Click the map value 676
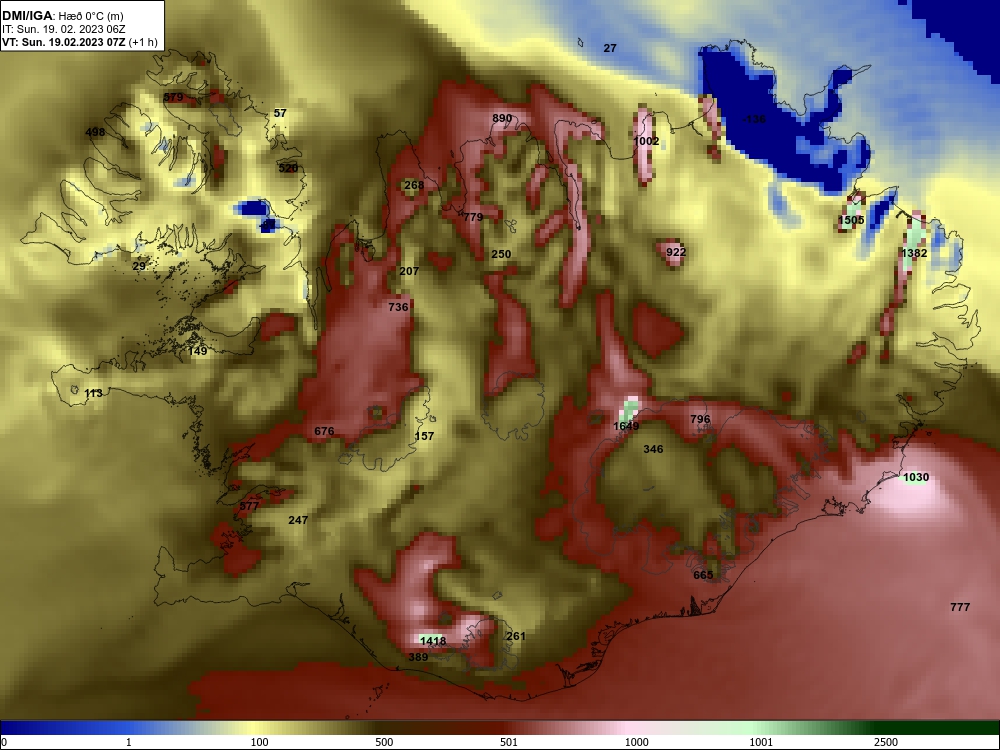Viewport: 1000px width, 750px height. [x=324, y=431]
